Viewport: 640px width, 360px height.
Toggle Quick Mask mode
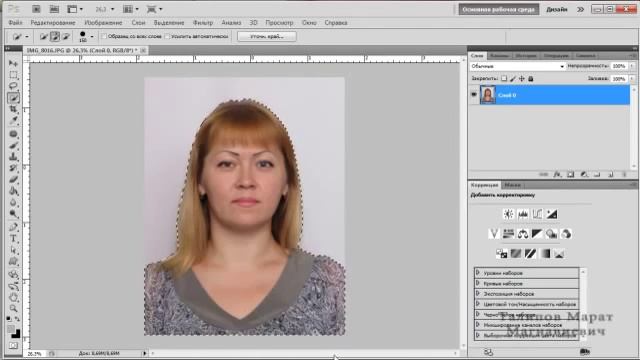[x=13, y=346]
